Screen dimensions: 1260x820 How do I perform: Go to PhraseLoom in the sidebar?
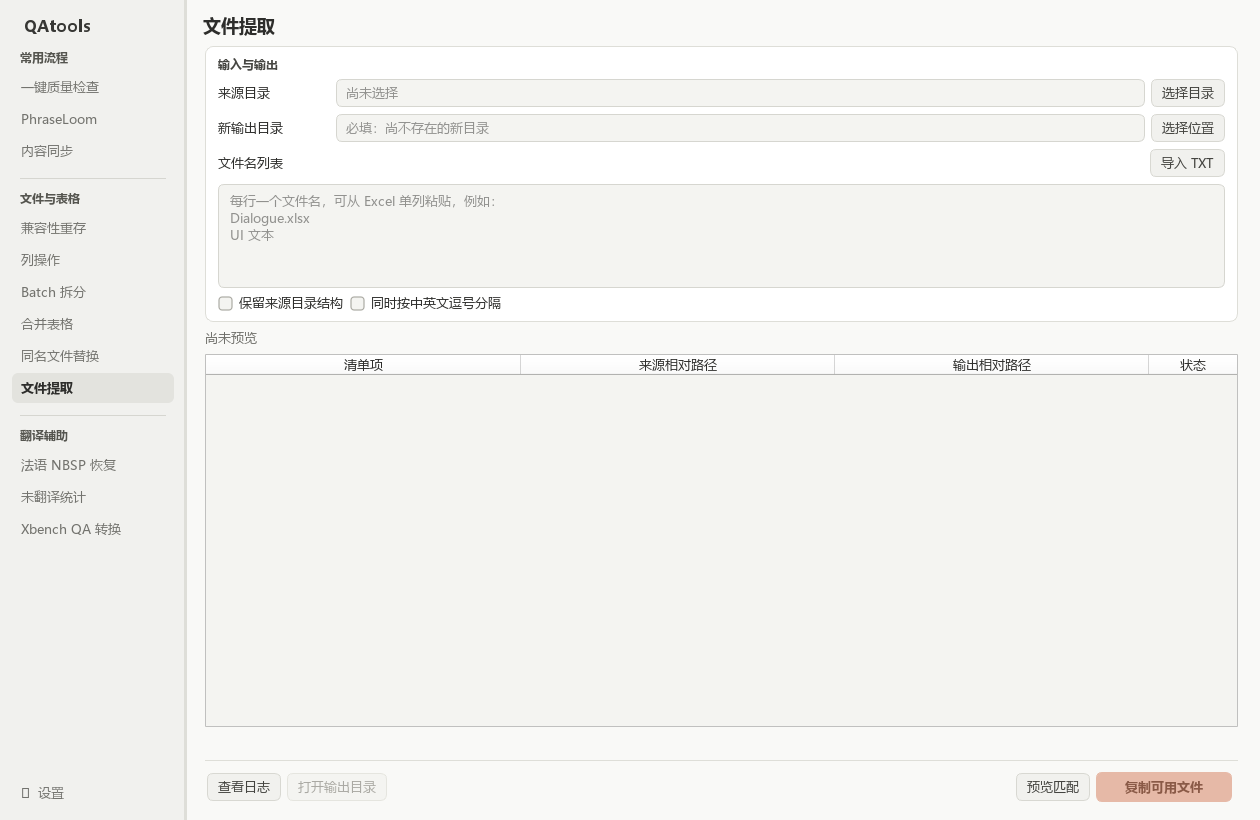pos(93,119)
